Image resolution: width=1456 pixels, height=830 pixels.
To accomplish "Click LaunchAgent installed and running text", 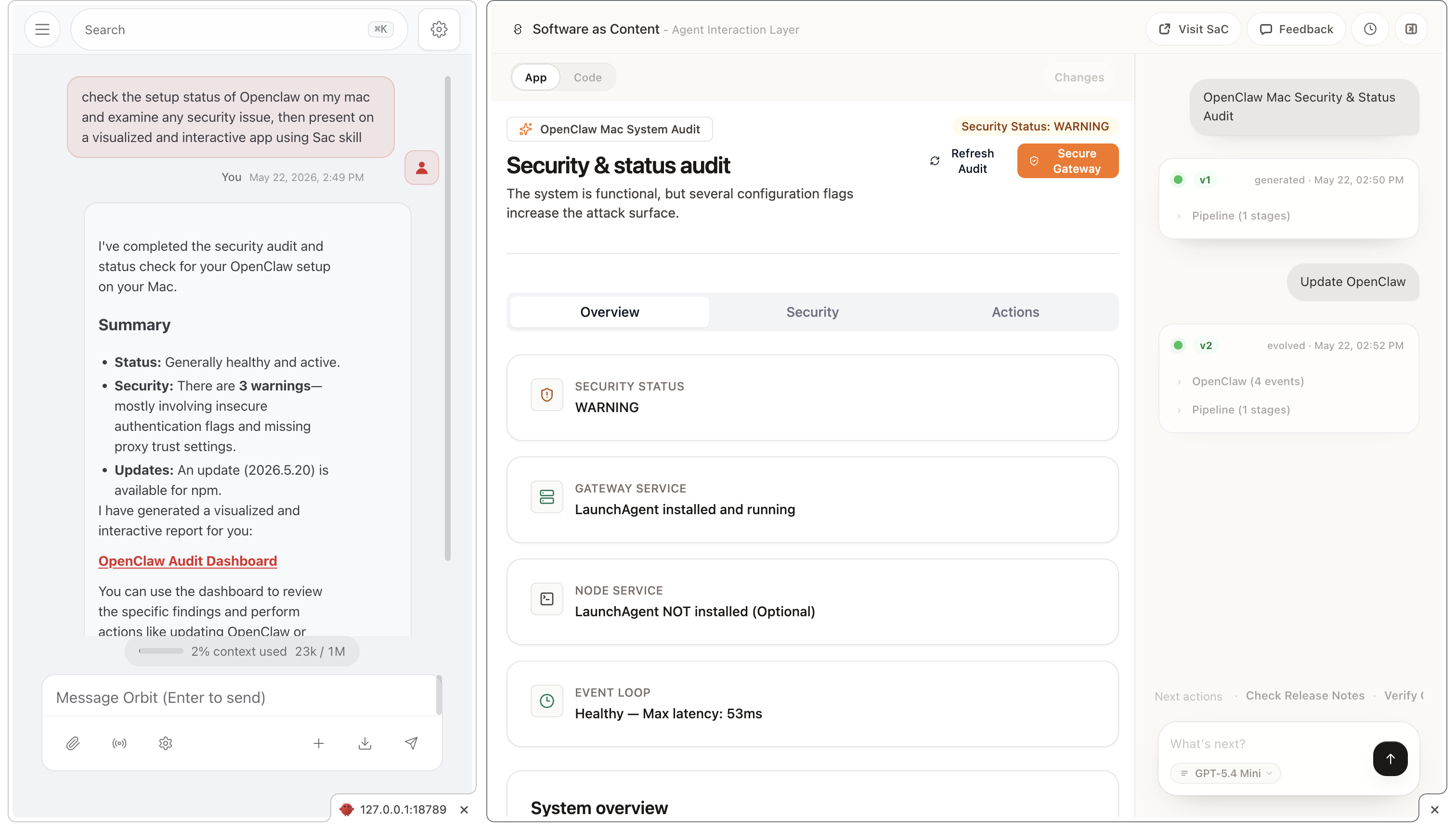I will pos(685,509).
